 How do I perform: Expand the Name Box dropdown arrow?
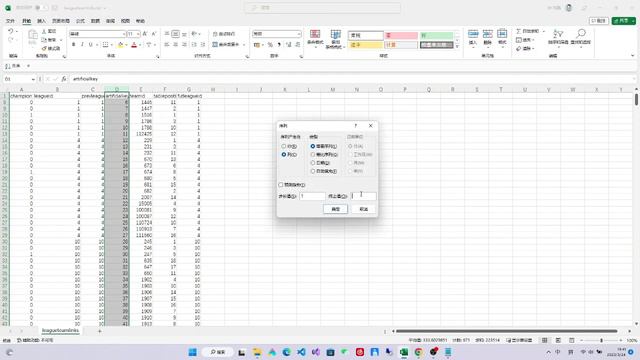point(33,79)
